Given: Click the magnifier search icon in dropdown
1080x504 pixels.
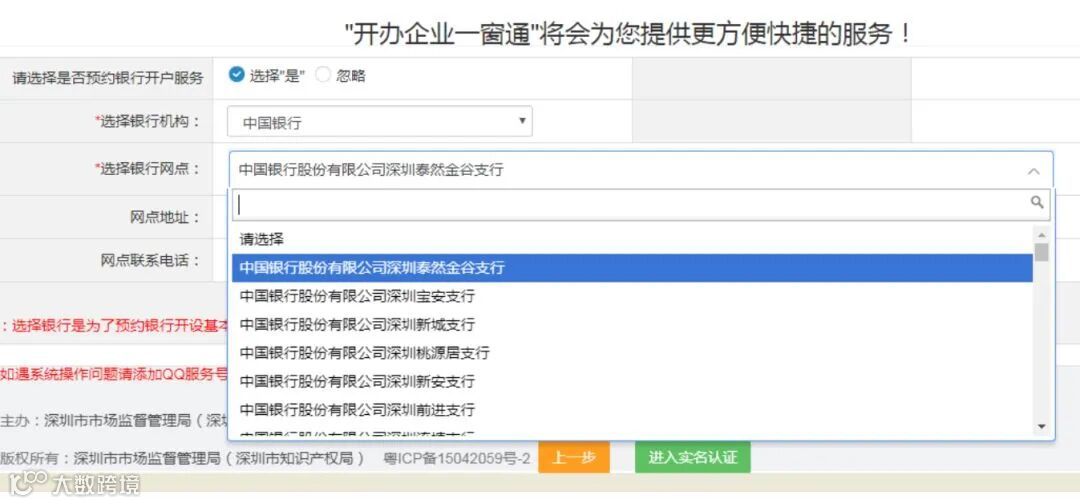Looking at the screenshot, I should click(x=1037, y=202).
